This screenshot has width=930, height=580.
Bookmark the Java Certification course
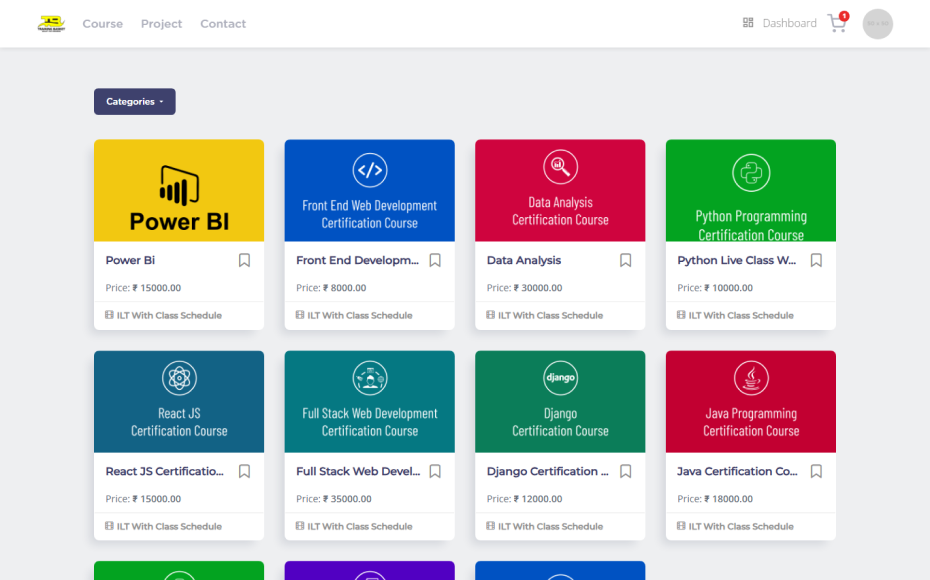click(x=816, y=471)
